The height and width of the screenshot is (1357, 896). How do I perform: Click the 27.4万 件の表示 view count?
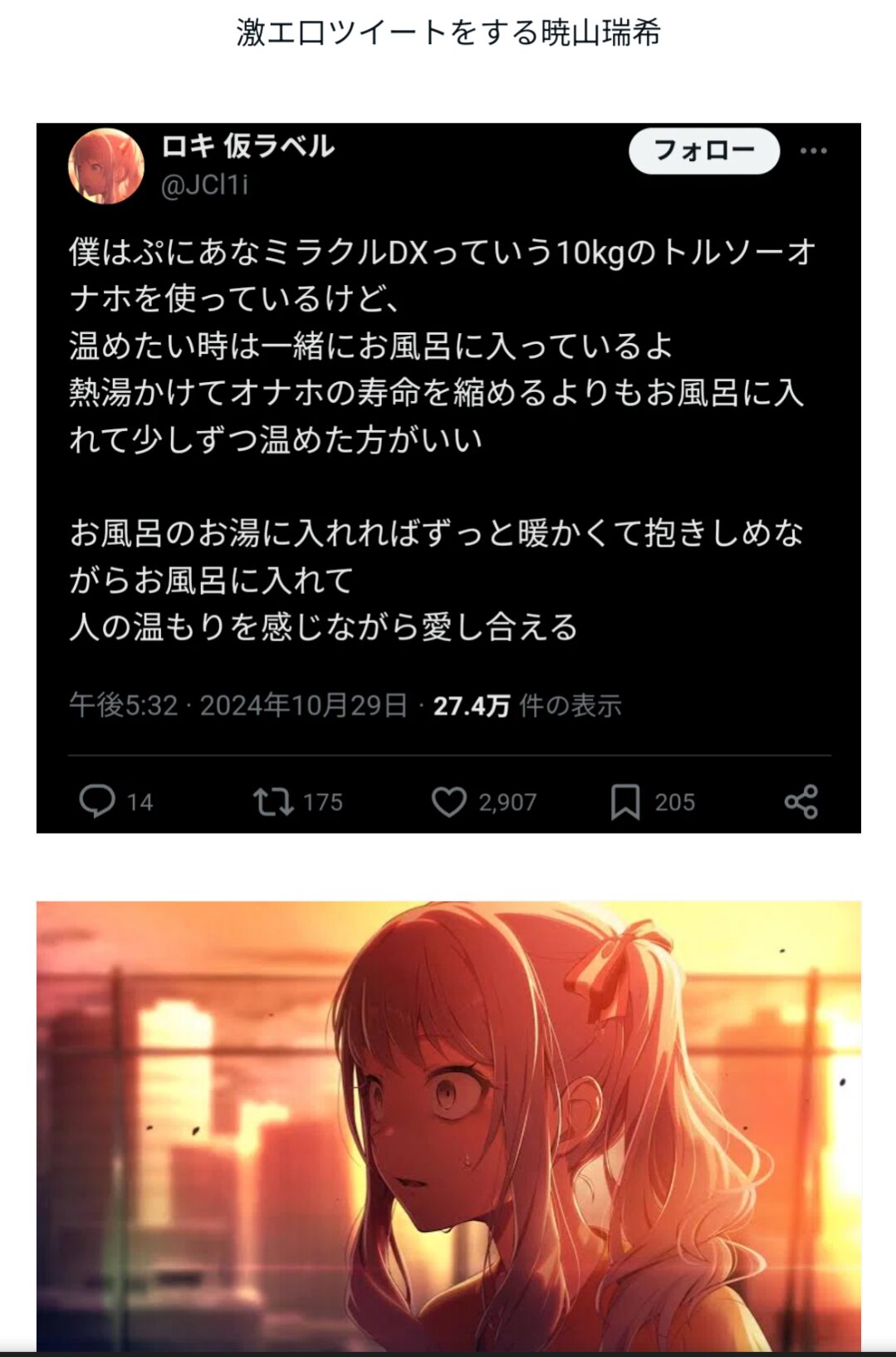(527, 706)
